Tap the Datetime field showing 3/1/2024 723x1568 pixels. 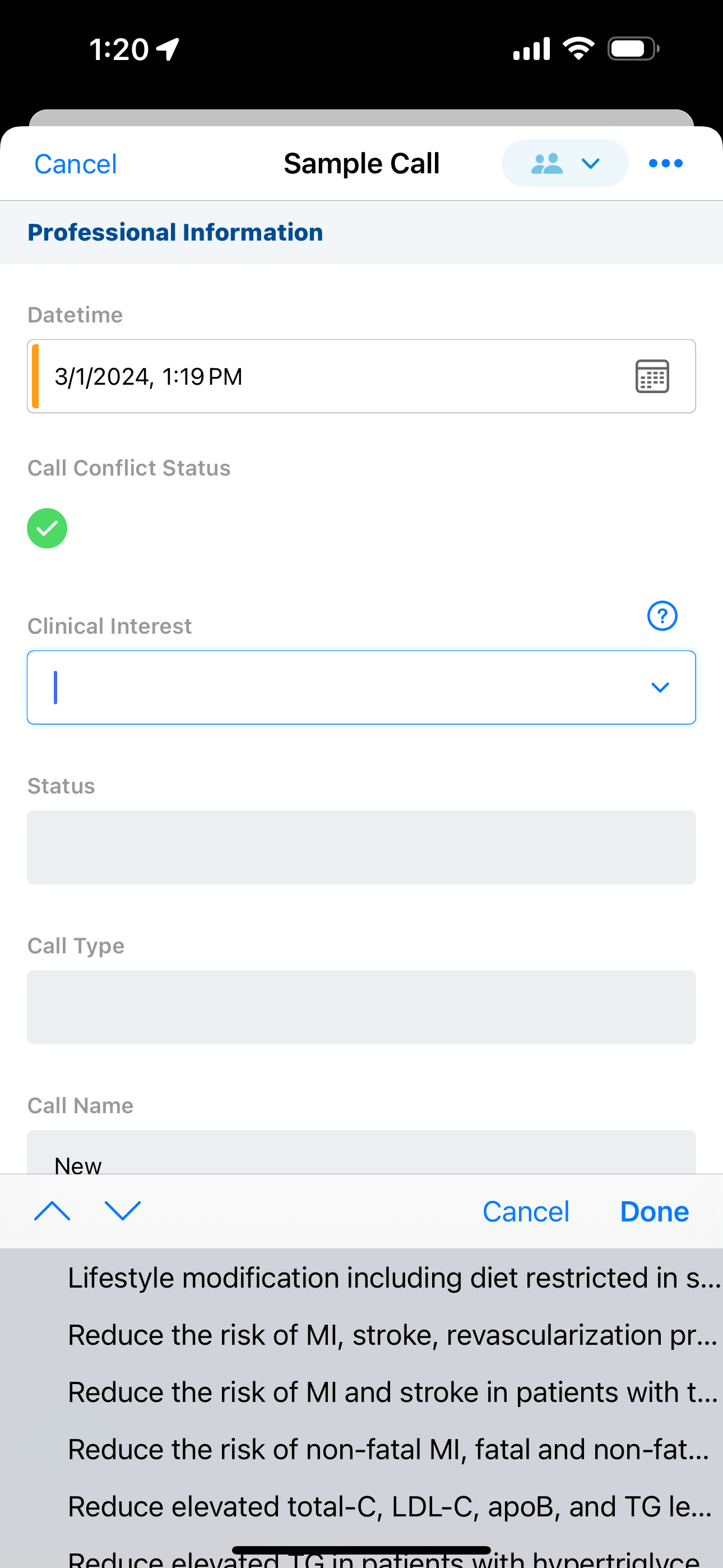[328, 376]
